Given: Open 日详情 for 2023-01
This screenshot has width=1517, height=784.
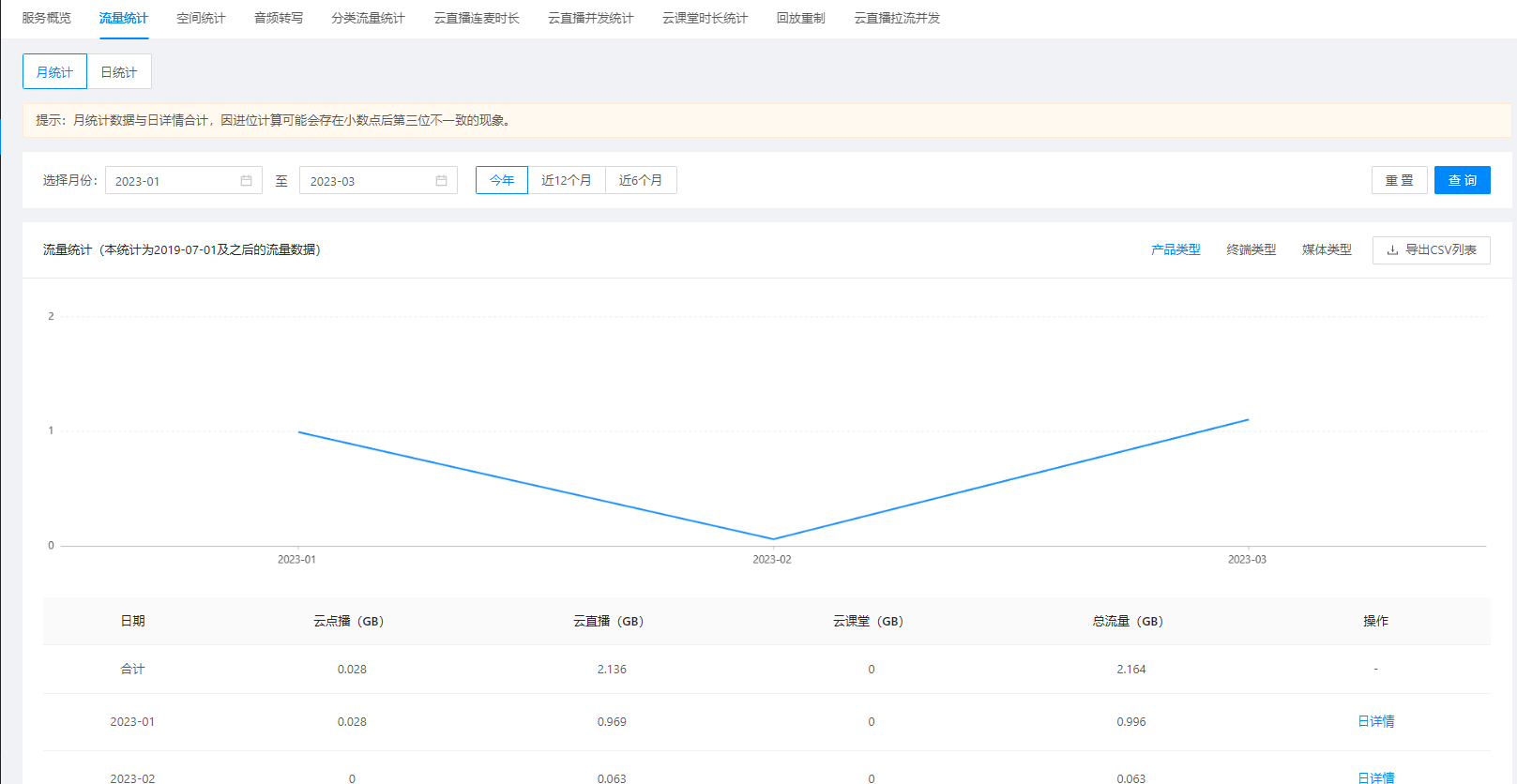Looking at the screenshot, I should coord(1375,721).
